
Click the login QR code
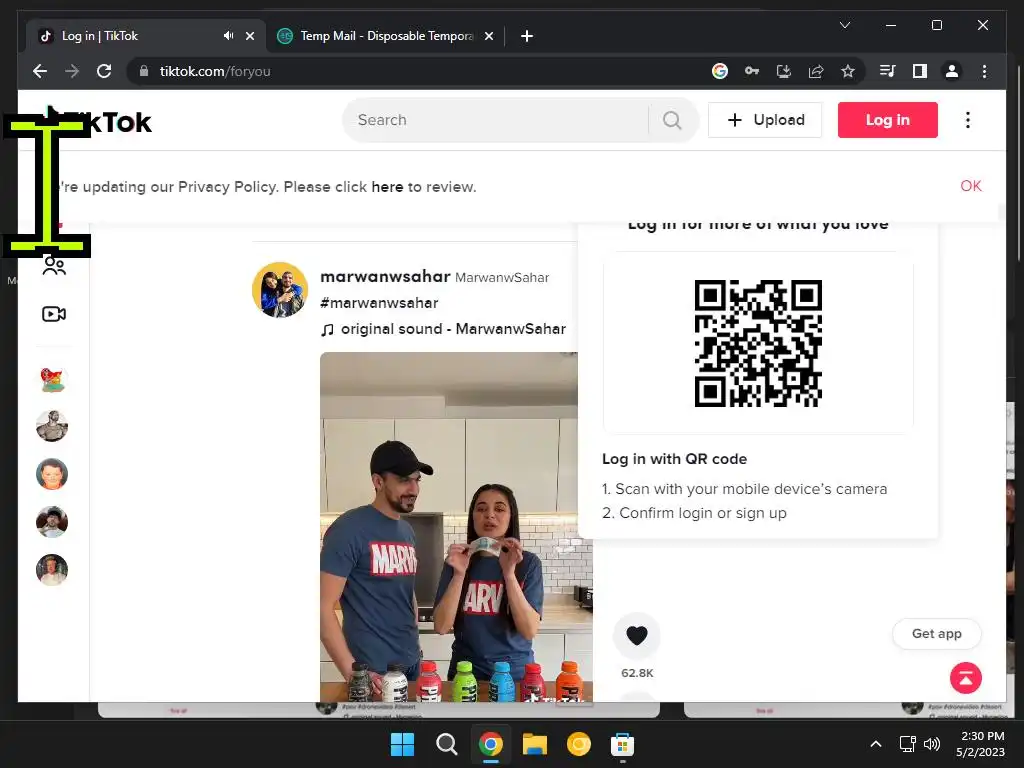pos(758,344)
